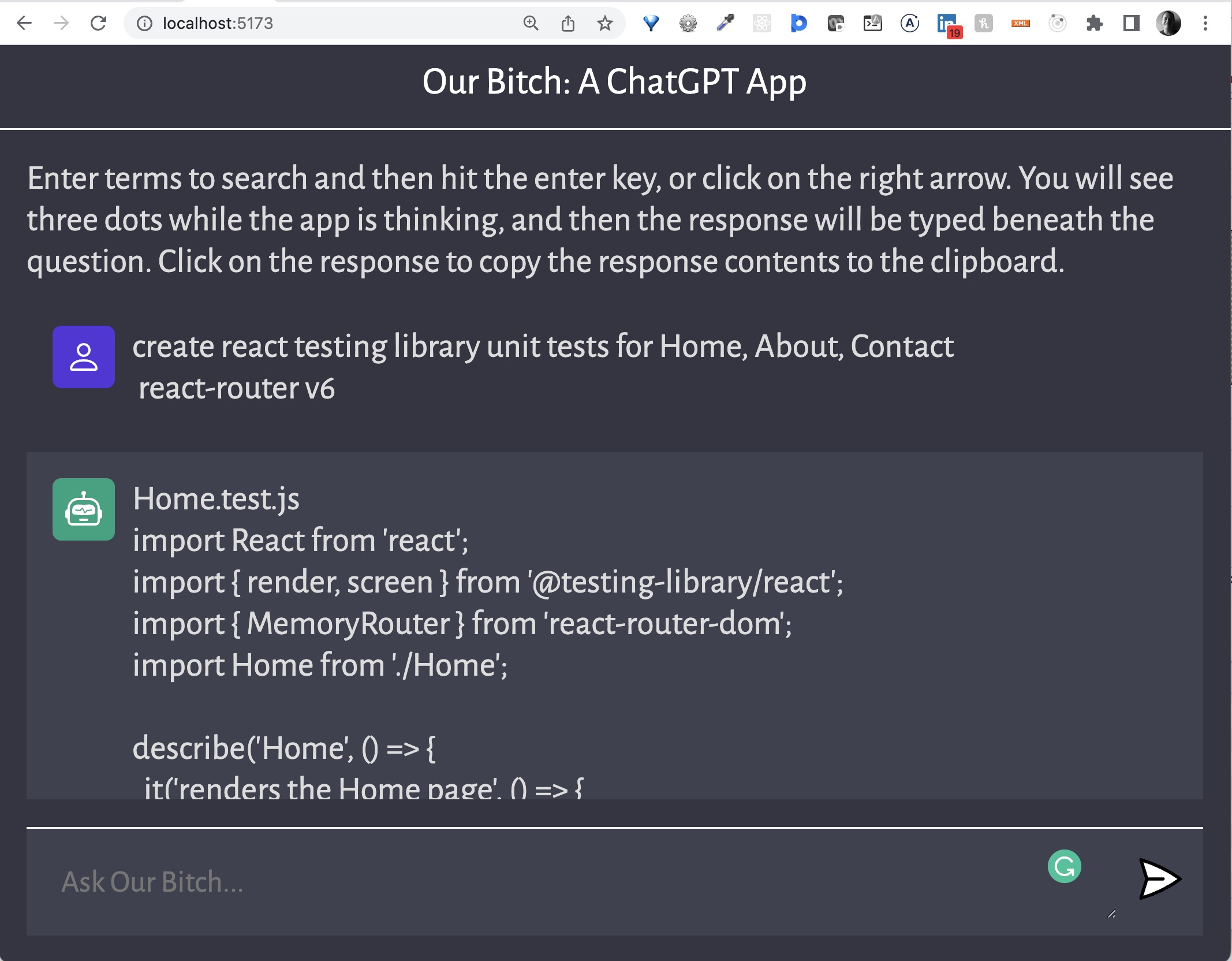Click the share icon in the toolbar
1232x961 pixels.
tap(568, 23)
